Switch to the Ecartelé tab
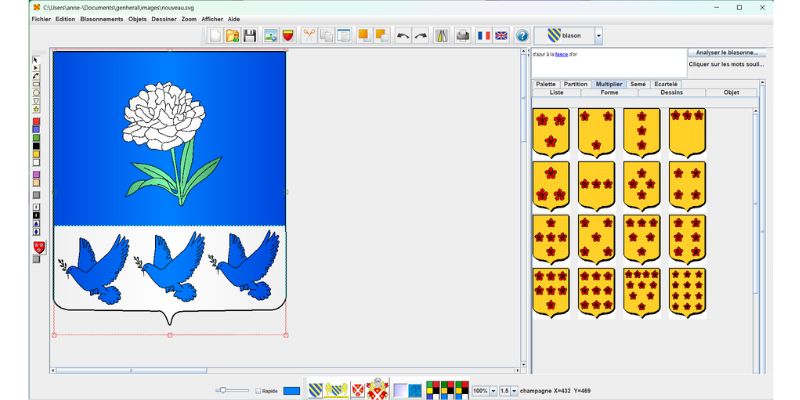 665,84
